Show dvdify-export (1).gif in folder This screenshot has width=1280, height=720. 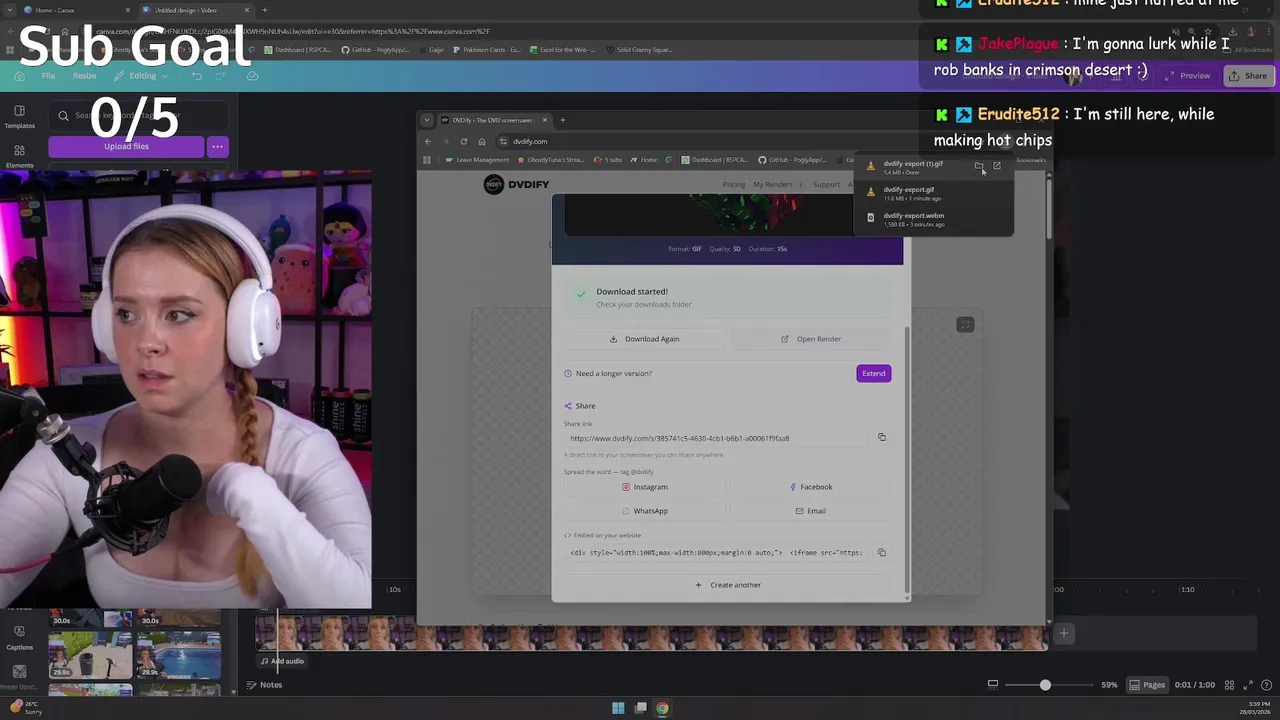[979, 166]
